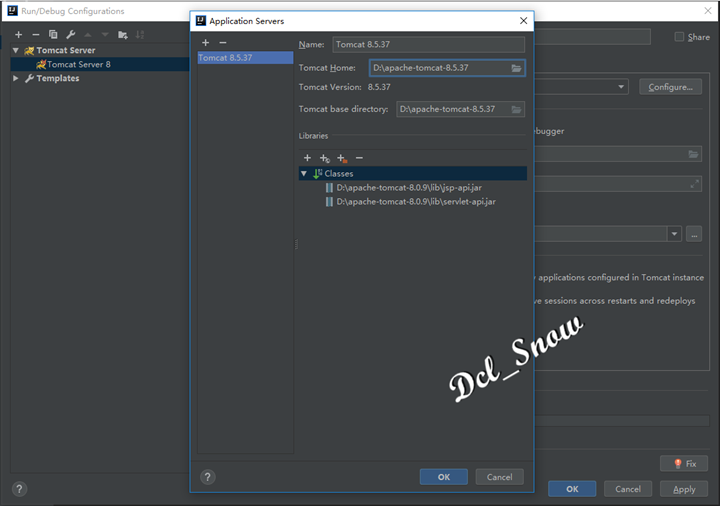Click OK in Run/Debug Configurations window

572,489
